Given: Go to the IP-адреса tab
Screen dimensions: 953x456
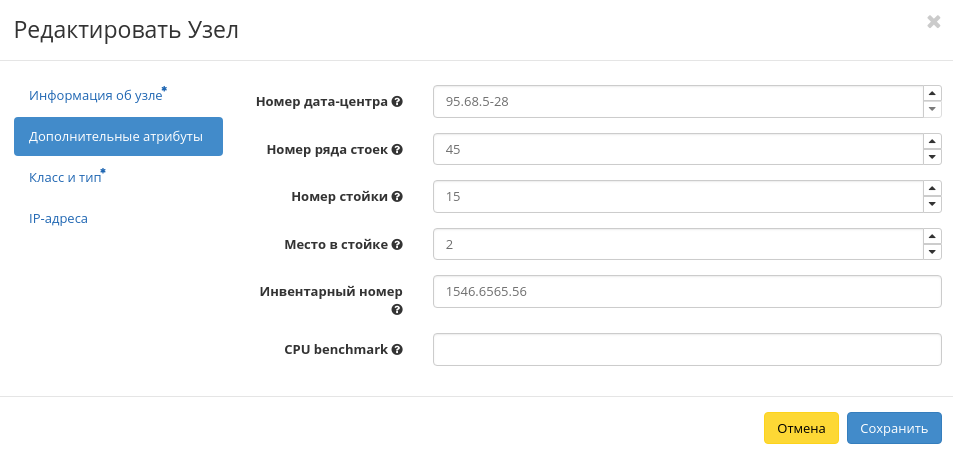Looking at the screenshot, I should pos(59,218).
